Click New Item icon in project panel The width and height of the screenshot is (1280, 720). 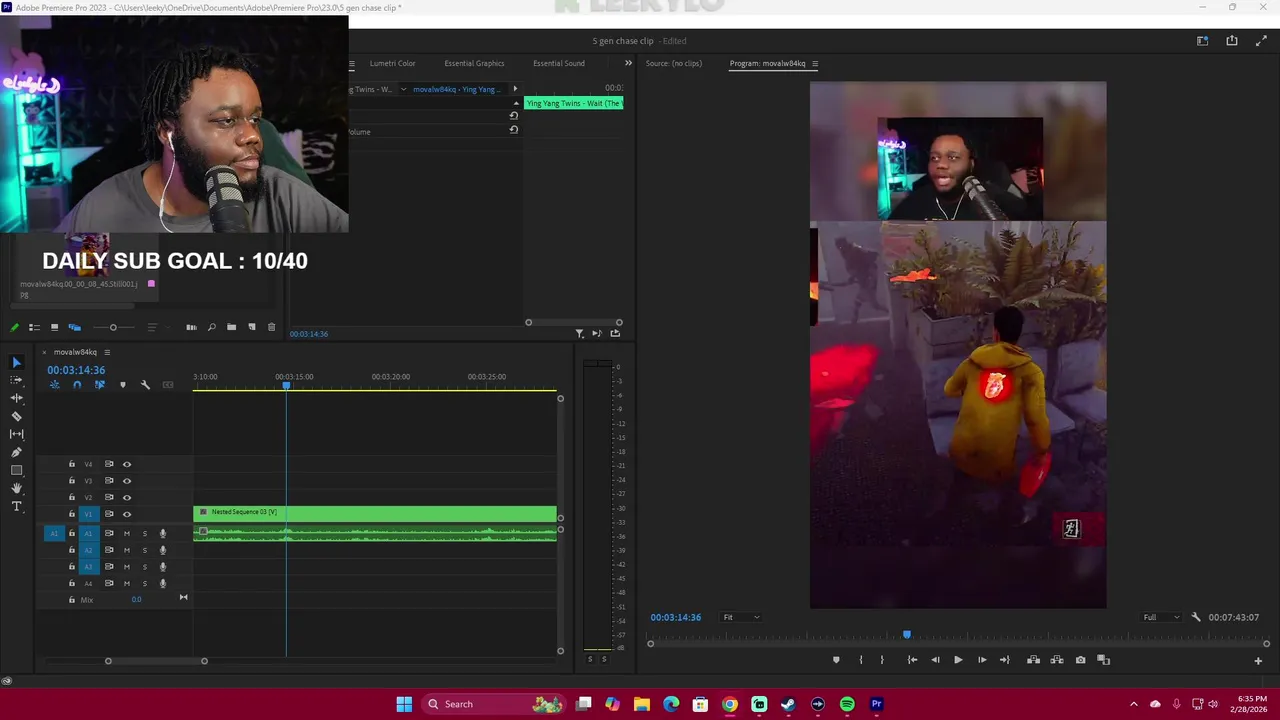pyautogui.click(x=251, y=327)
